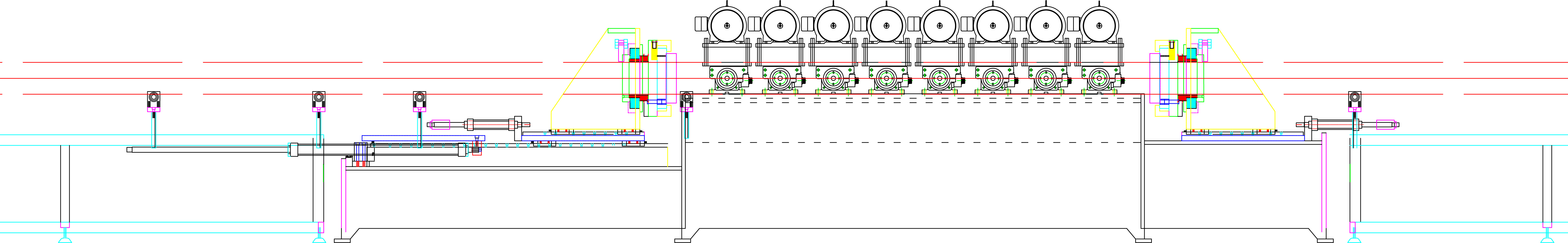Select the rightmost roller flange below motors
The image size is (1568, 243).
click(x=1099, y=78)
